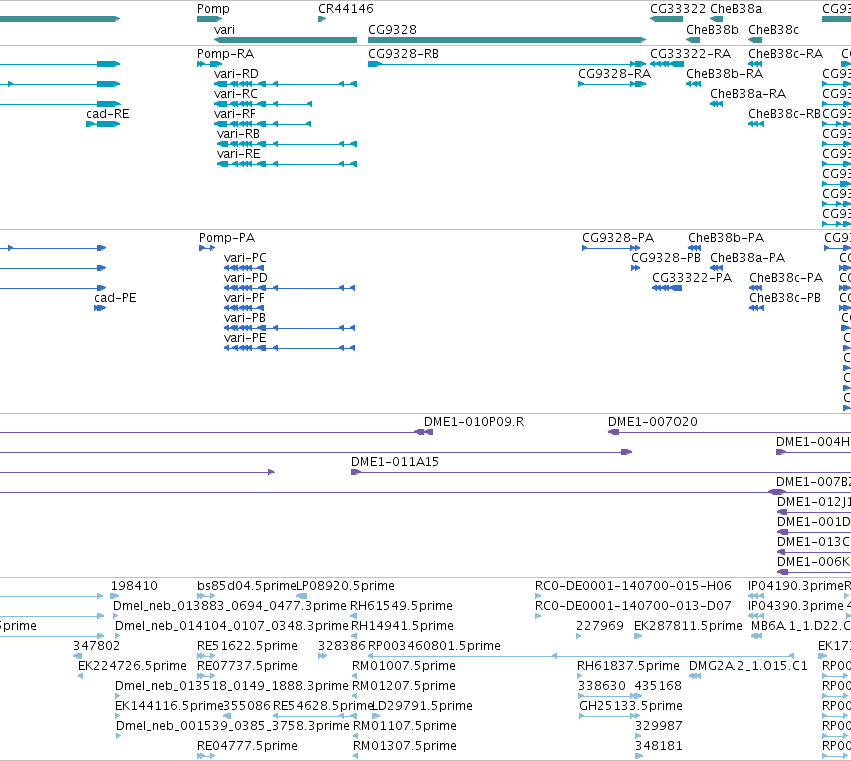Click protein CheB38c-PB
This screenshot has width=851, height=761.
(785, 298)
